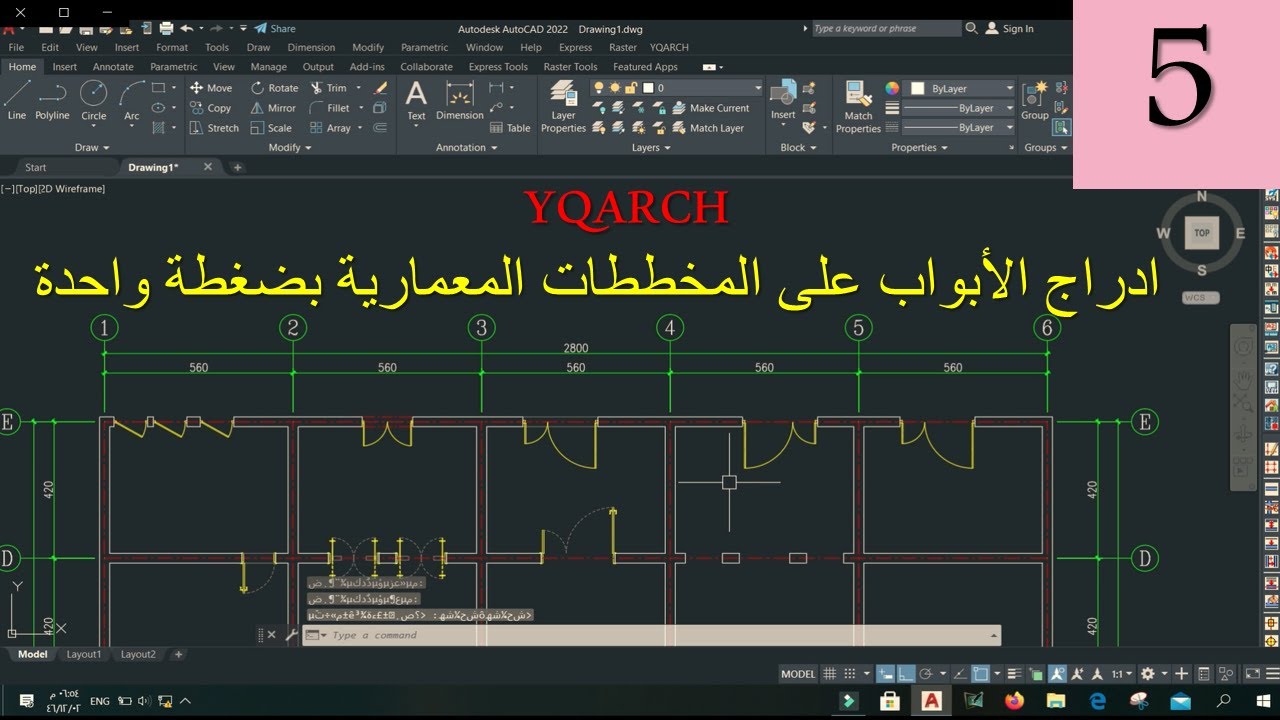The width and height of the screenshot is (1280, 720).
Task: Click the command line input
Action: [650, 635]
